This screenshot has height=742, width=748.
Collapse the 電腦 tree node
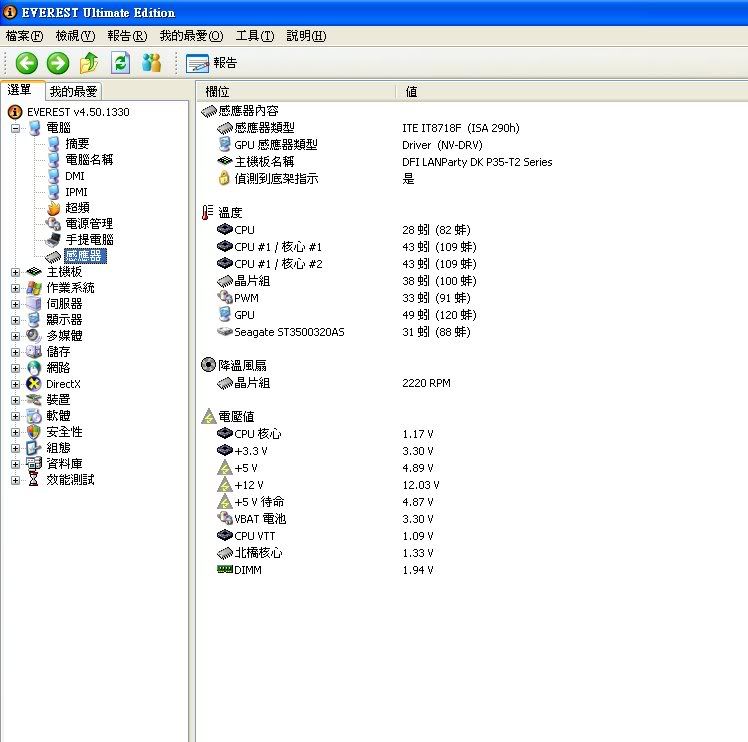coord(16,128)
